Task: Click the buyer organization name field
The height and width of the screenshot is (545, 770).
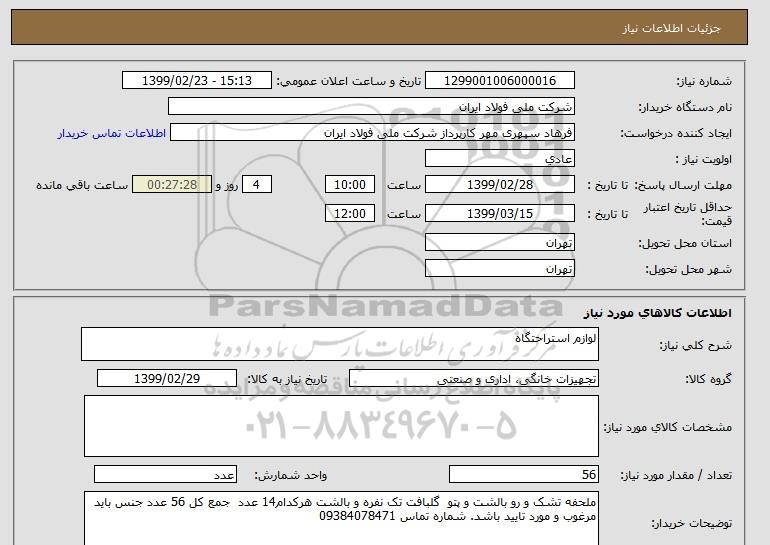Action: point(371,106)
